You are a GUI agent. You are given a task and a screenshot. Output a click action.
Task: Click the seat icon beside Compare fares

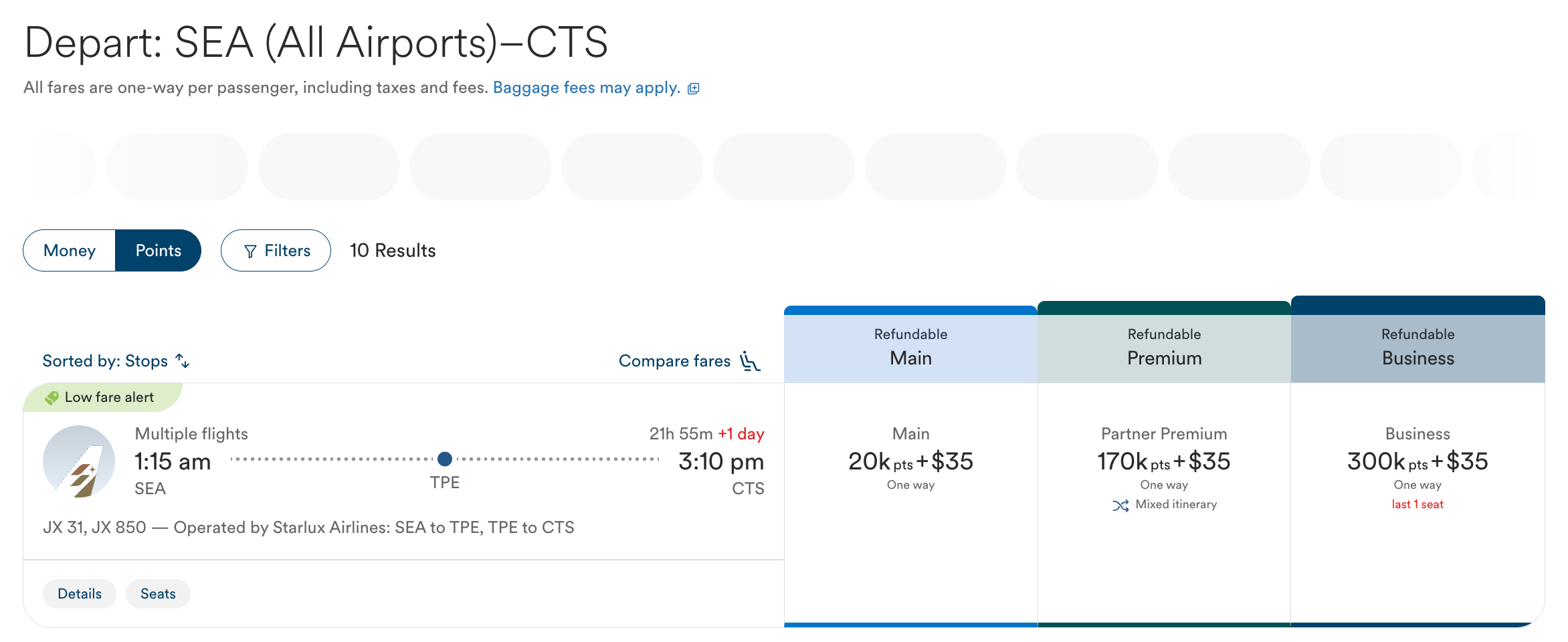pyautogui.click(x=750, y=361)
